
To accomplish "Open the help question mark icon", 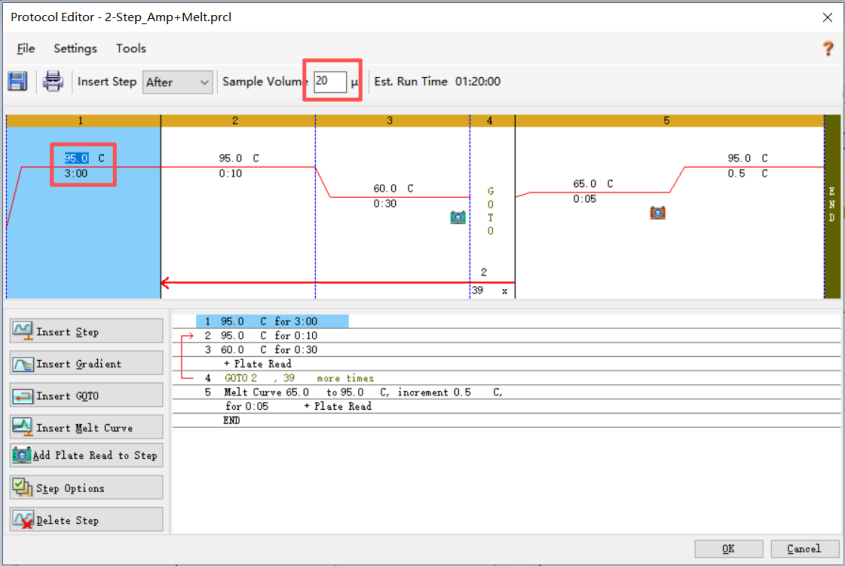I will click(827, 48).
